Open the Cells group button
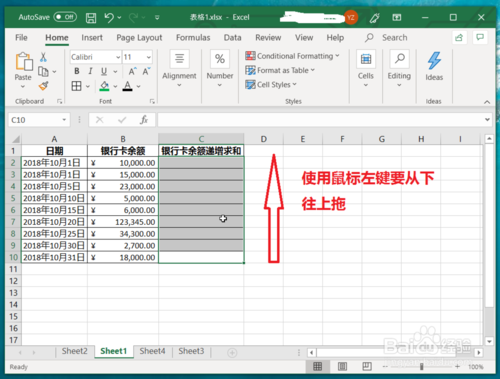500x379 pixels. coord(366,69)
